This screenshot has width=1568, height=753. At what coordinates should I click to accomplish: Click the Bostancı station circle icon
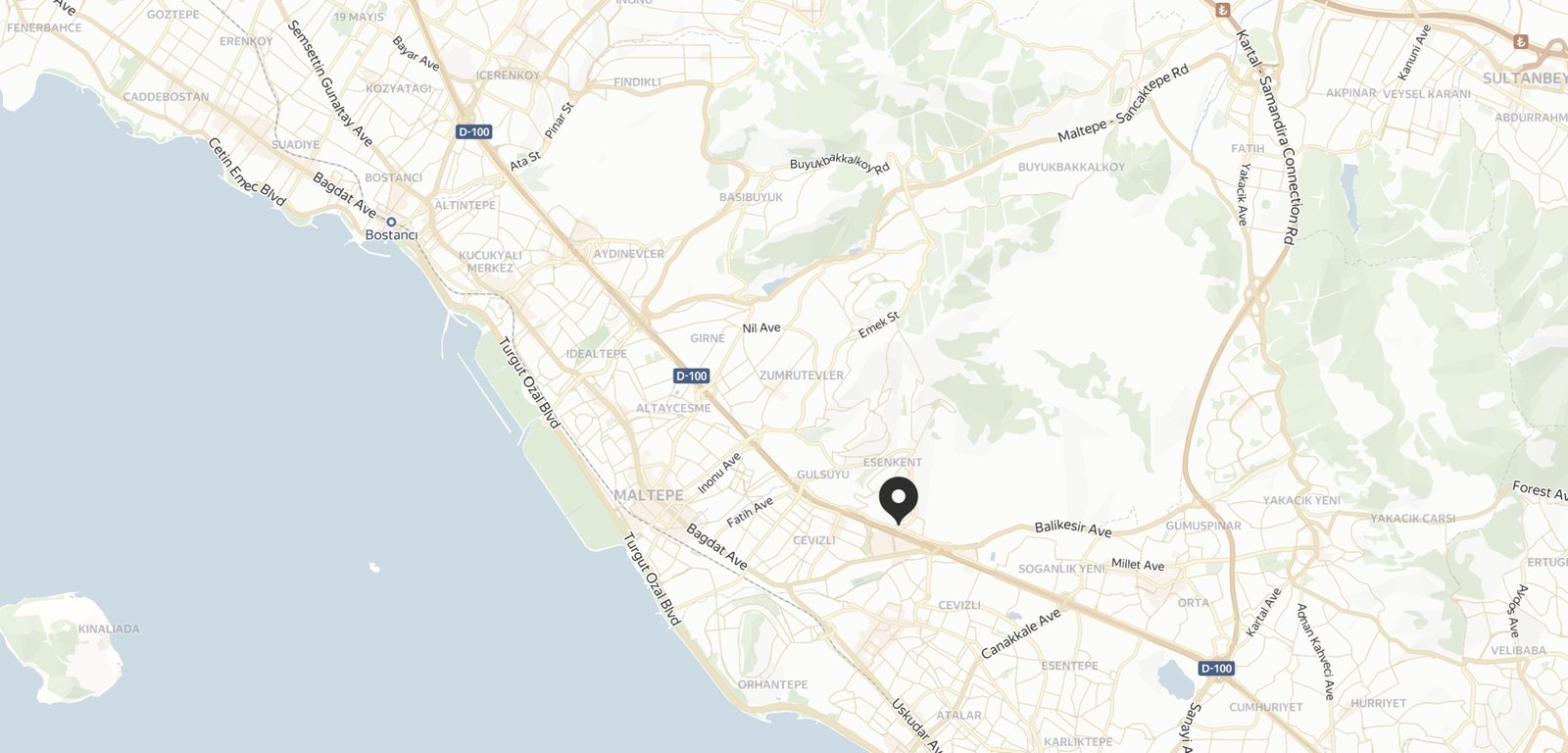coord(391,222)
